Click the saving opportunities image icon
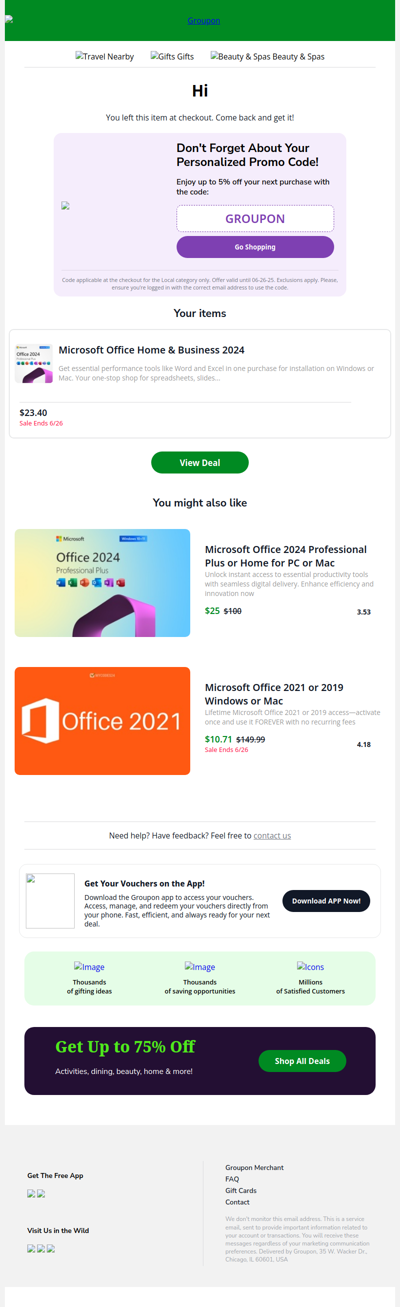Image resolution: width=400 pixels, height=1307 pixels. 200,967
